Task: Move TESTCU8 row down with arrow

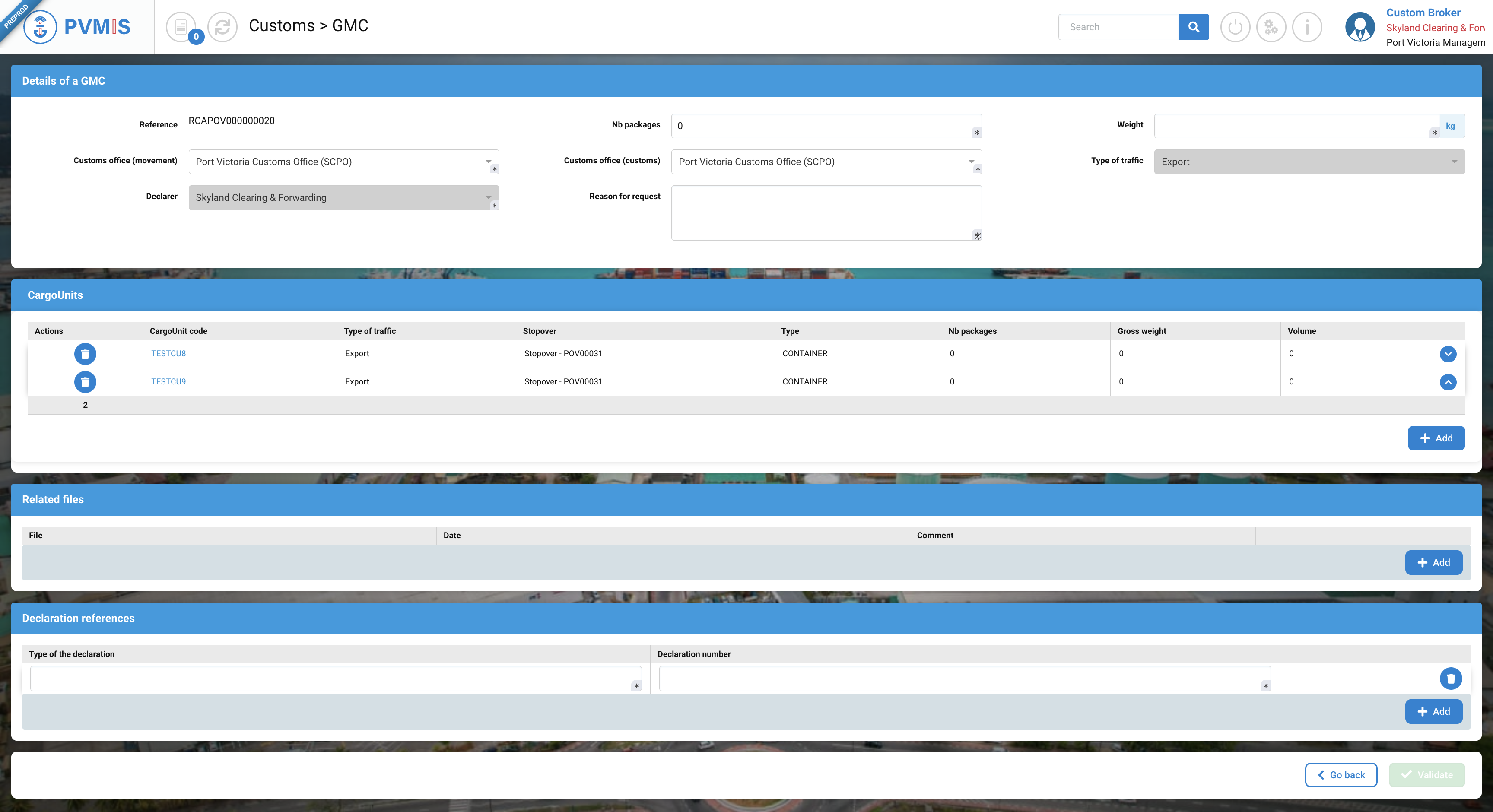Action: tap(1448, 354)
